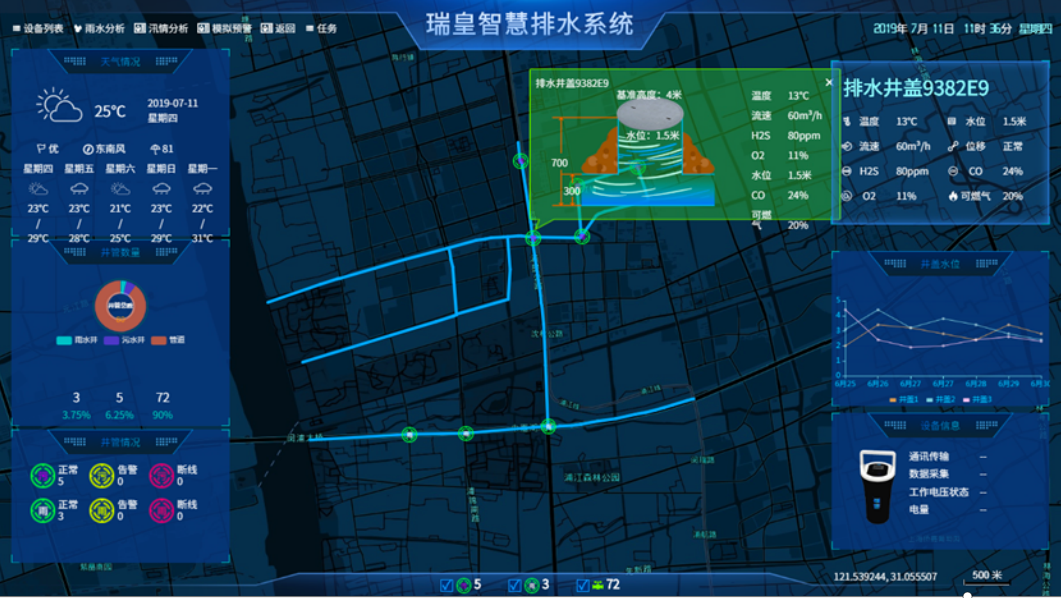Select the 模拟预警 menu item
The height and width of the screenshot is (598, 1061).
pos(224,28)
